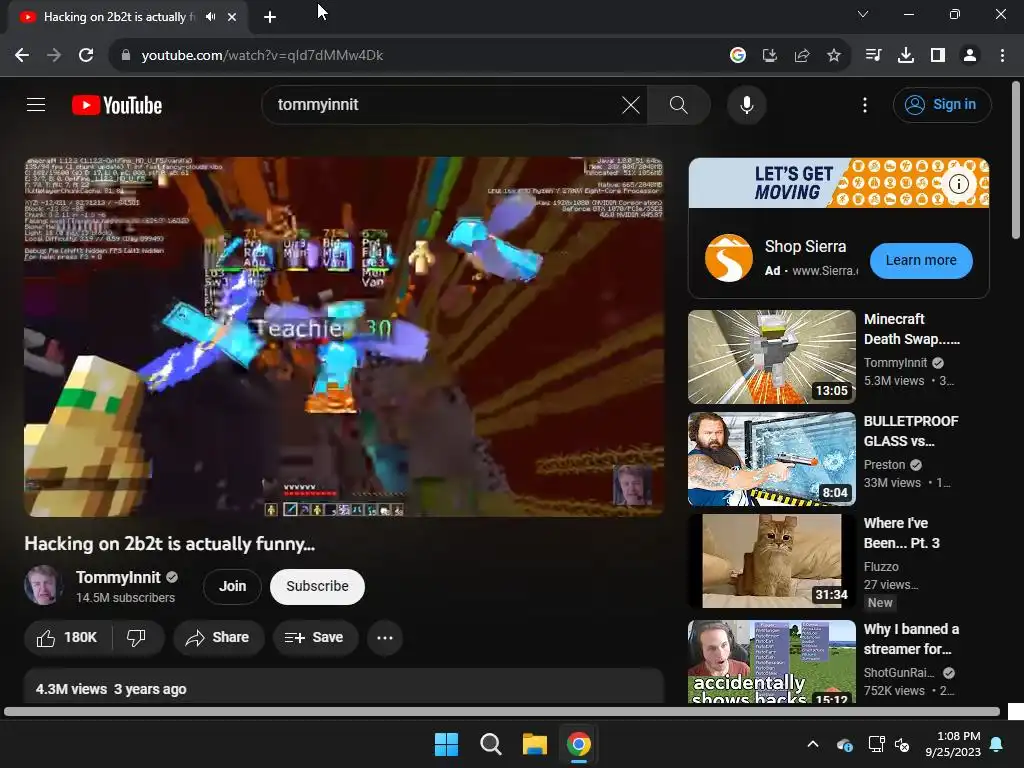This screenshot has height=768, width=1024.
Task: Open Chrome downloads icon
Action: point(906,56)
